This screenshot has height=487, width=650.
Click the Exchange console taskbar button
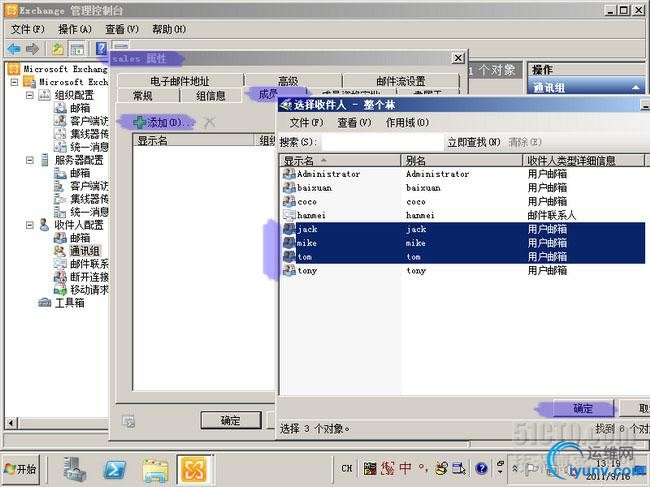coord(194,470)
